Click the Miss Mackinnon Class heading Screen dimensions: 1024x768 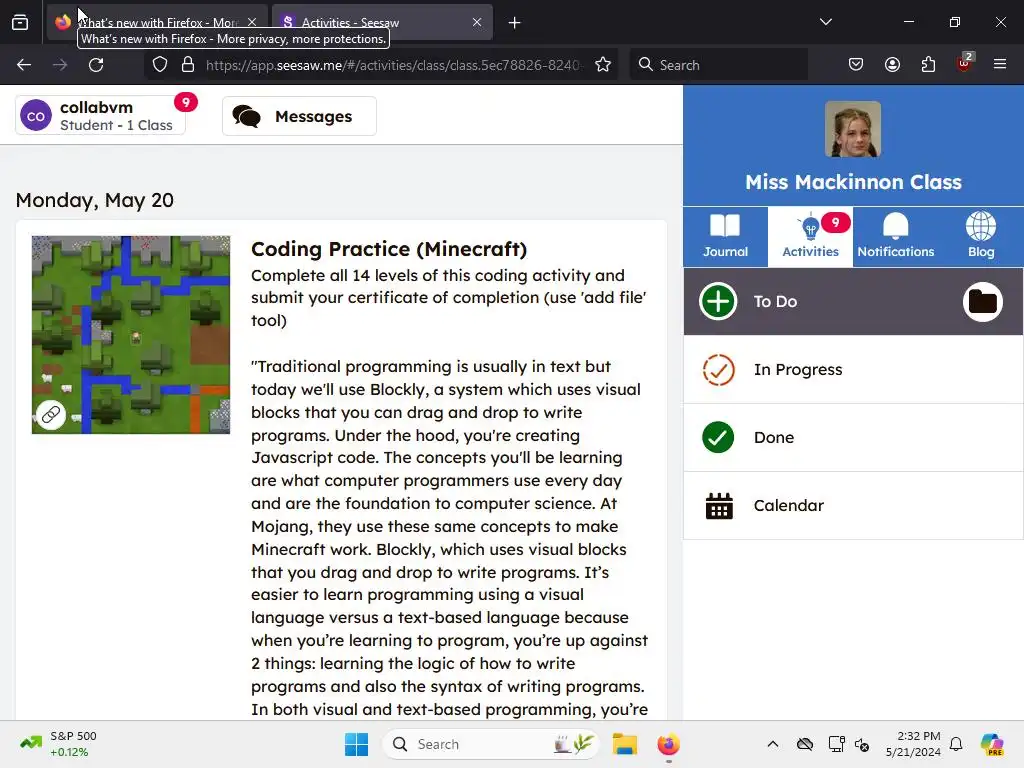point(853,182)
